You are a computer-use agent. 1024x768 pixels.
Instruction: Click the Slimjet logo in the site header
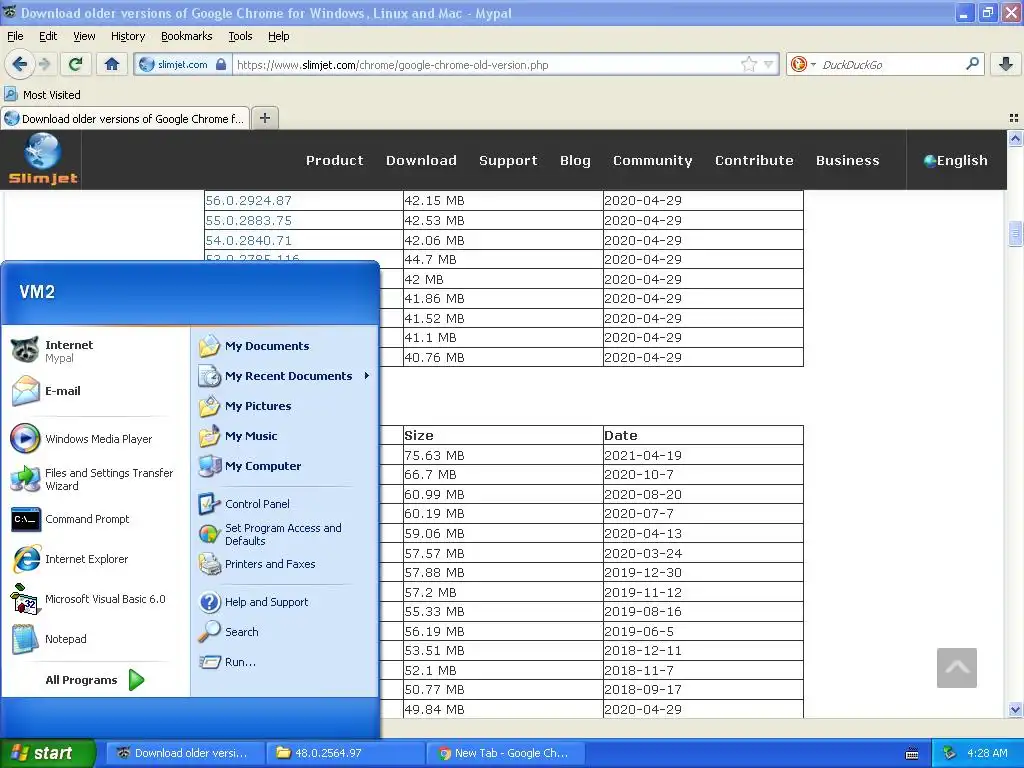(42, 159)
